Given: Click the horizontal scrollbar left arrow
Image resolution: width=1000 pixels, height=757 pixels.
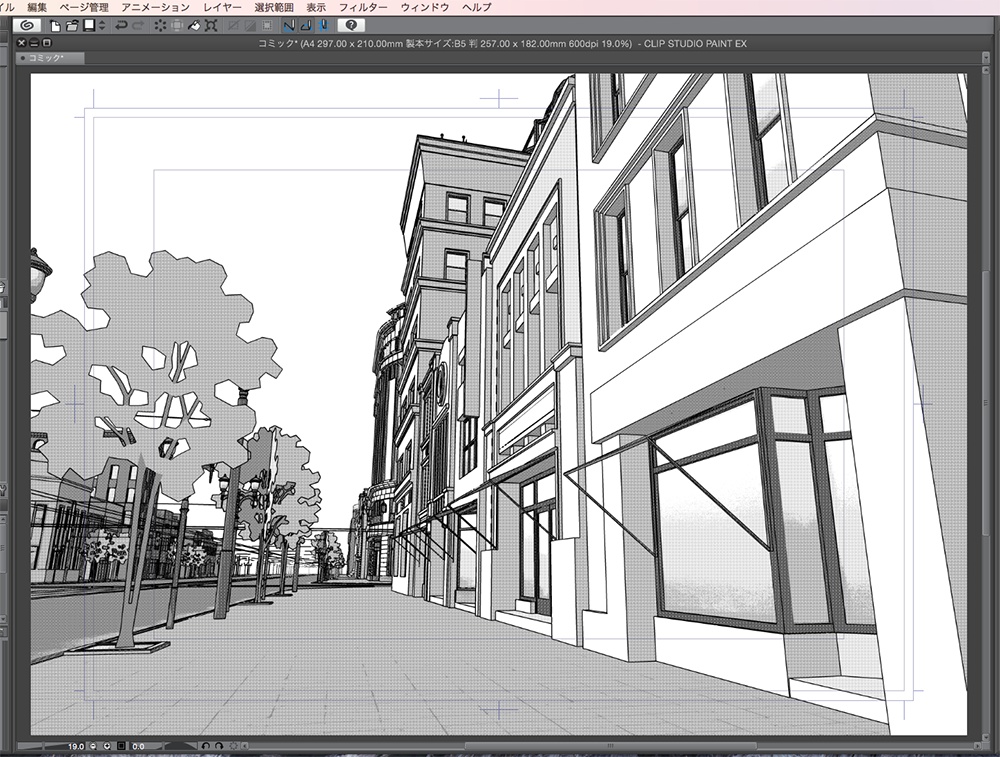Looking at the screenshot, I should tap(244, 746).
